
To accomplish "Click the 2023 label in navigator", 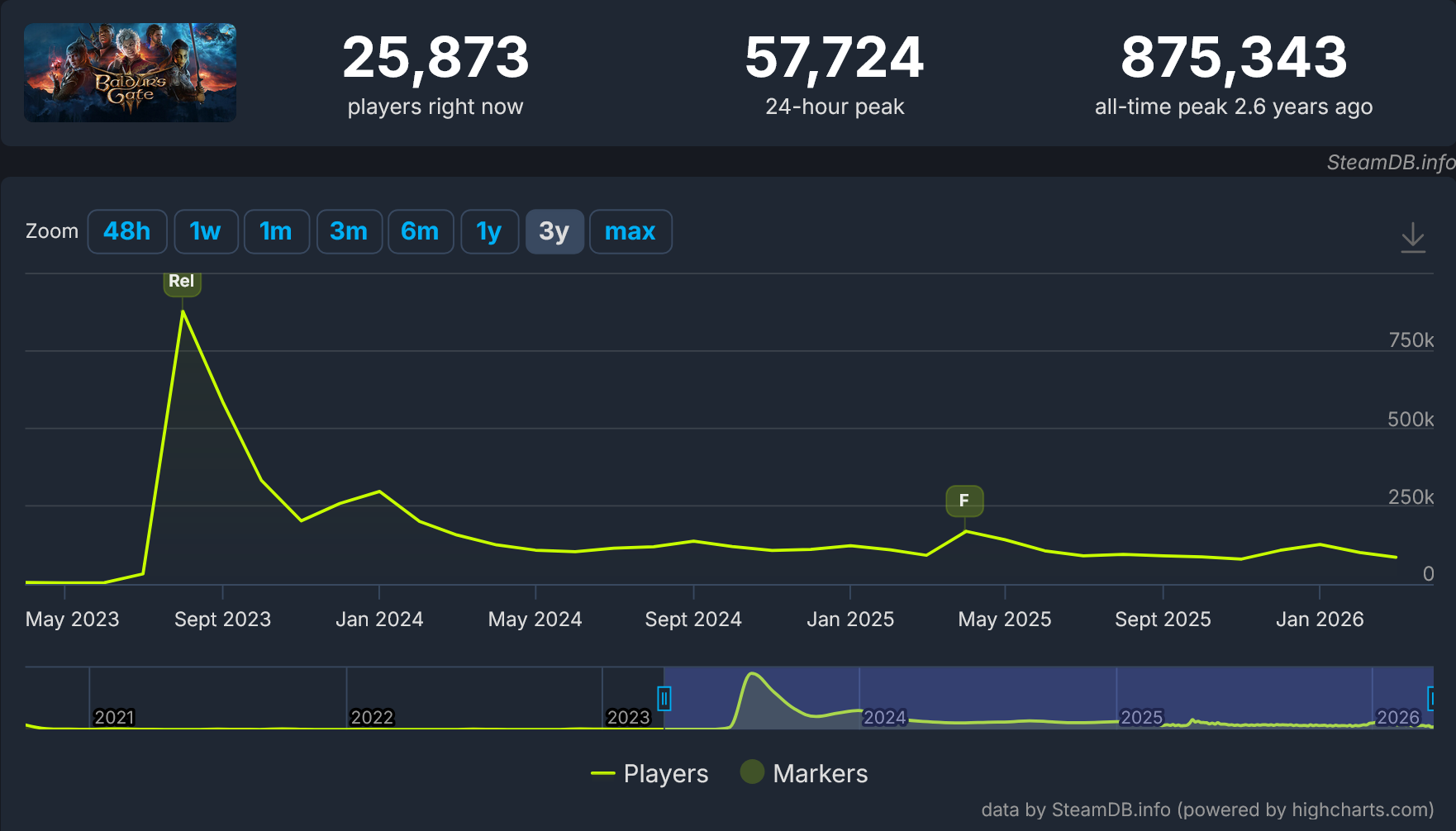I will point(629,717).
